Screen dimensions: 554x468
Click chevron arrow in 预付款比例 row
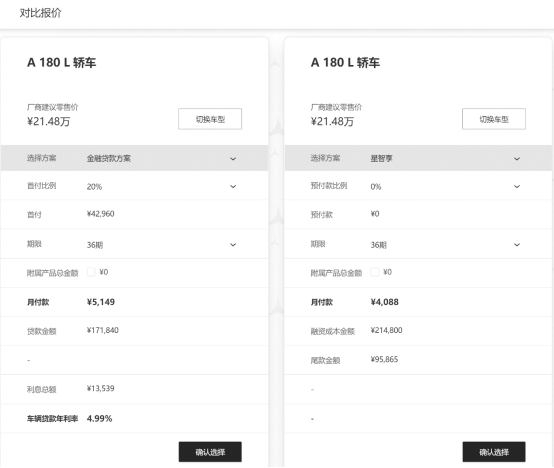tap(517, 186)
